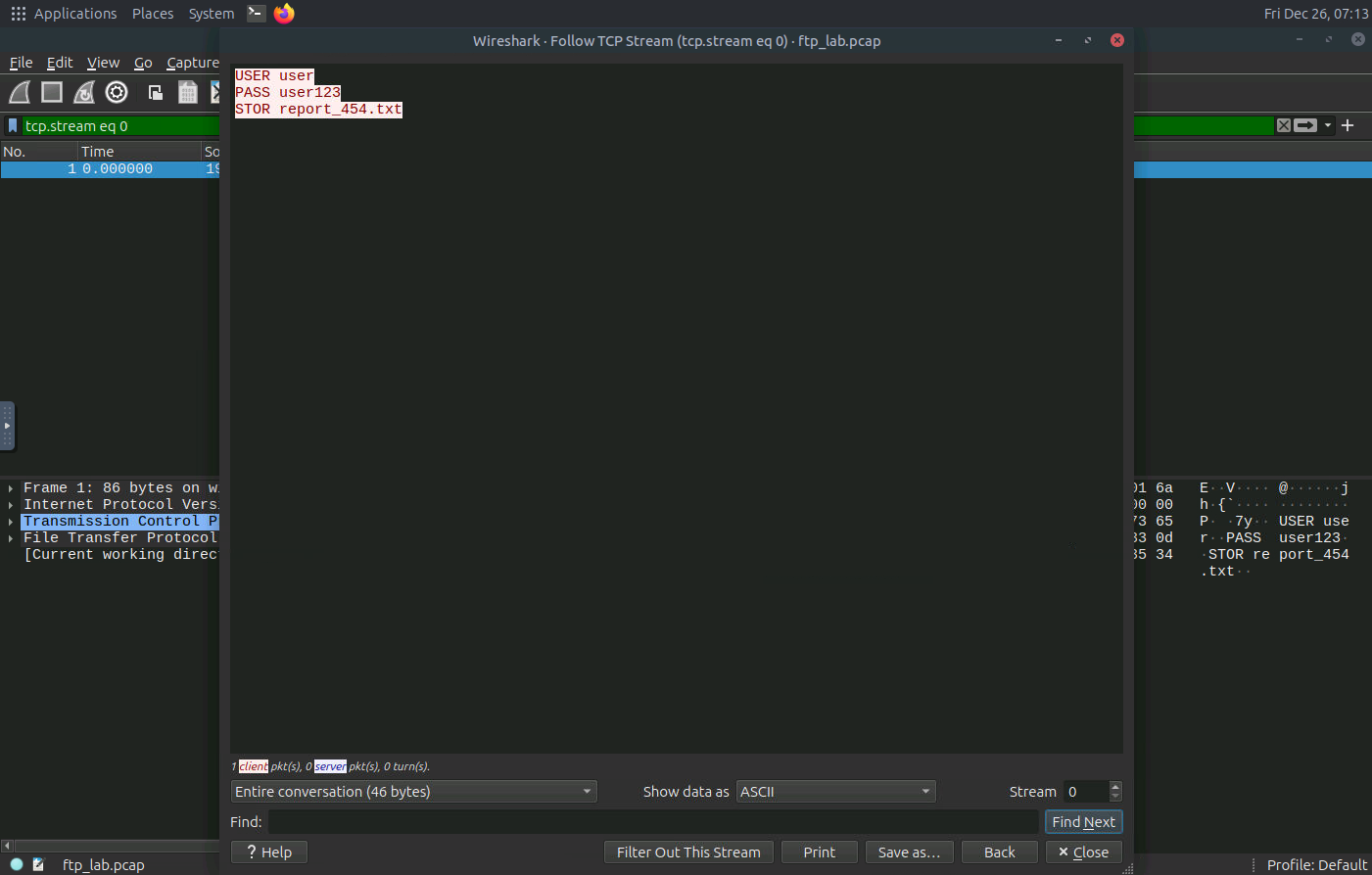Image resolution: width=1372 pixels, height=875 pixels.
Task: Click the STOR report_454.txt line
Action: (318, 109)
